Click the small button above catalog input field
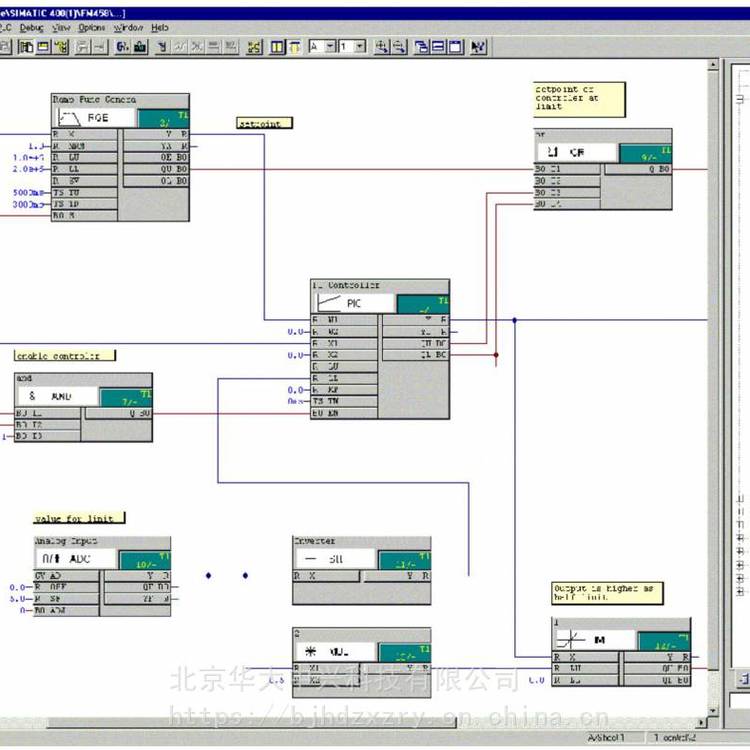 tap(743, 679)
